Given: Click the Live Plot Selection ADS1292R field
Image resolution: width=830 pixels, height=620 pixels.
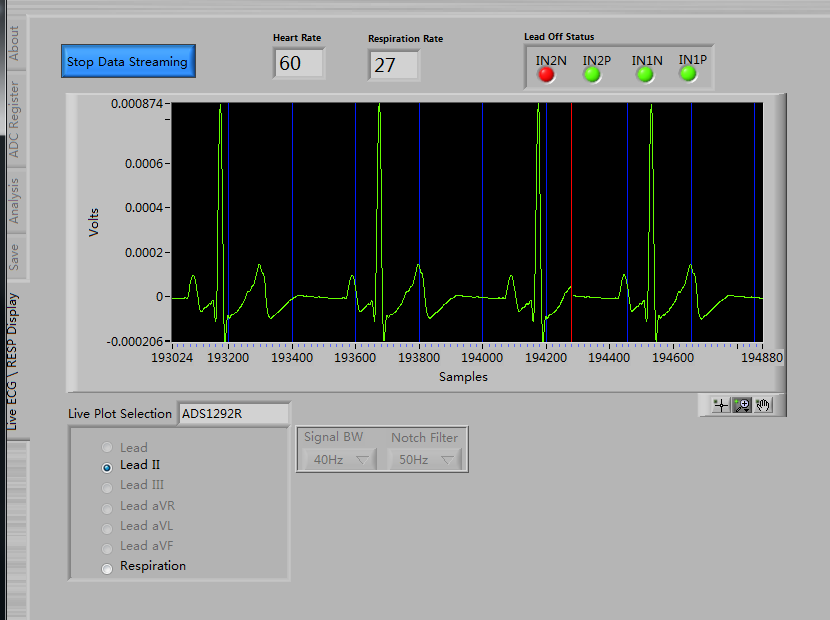Looking at the screenshot, I should point(233,414).
